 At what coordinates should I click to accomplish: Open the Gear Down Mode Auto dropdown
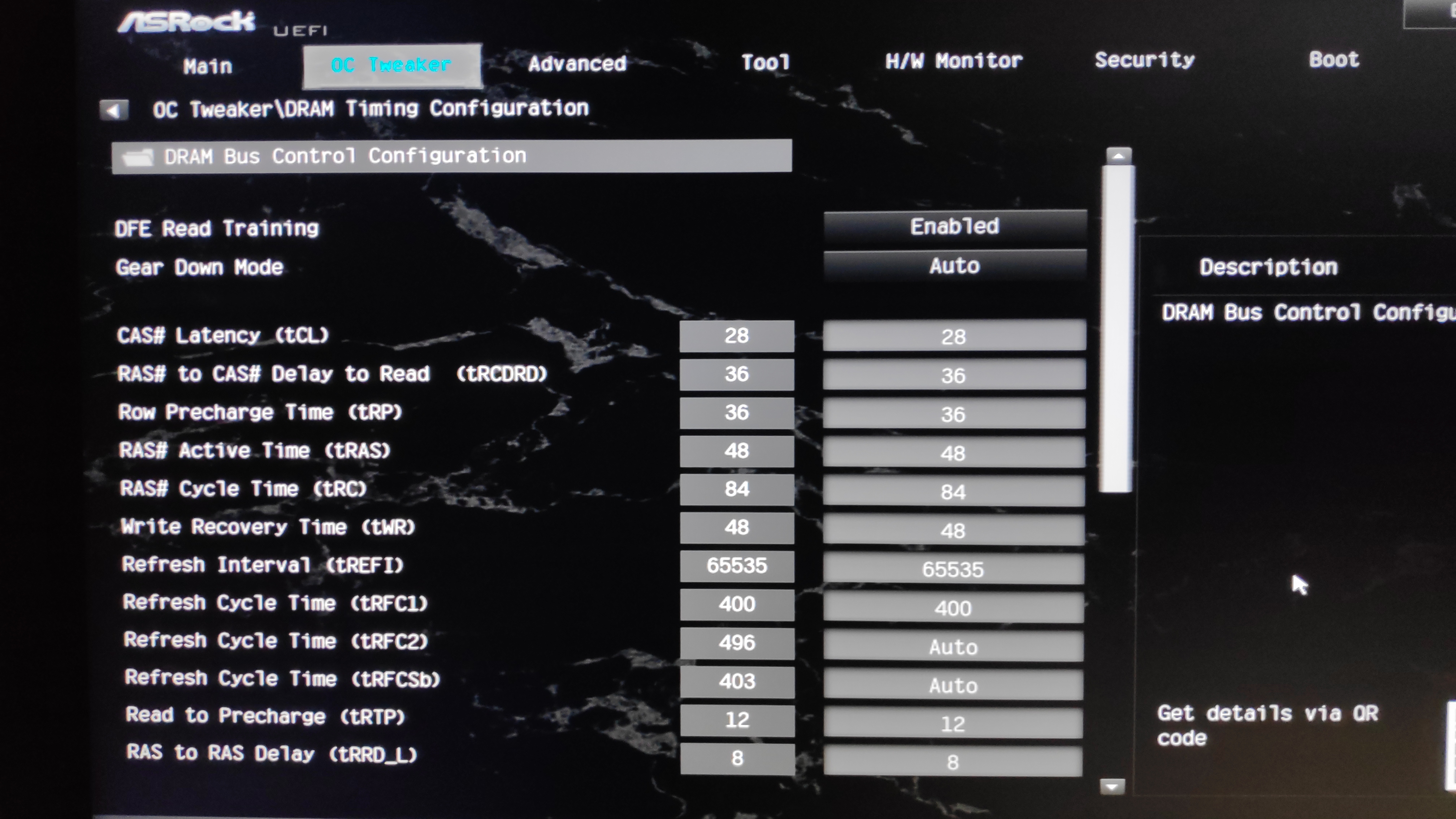pyautogui.click(x=955, y=266)
